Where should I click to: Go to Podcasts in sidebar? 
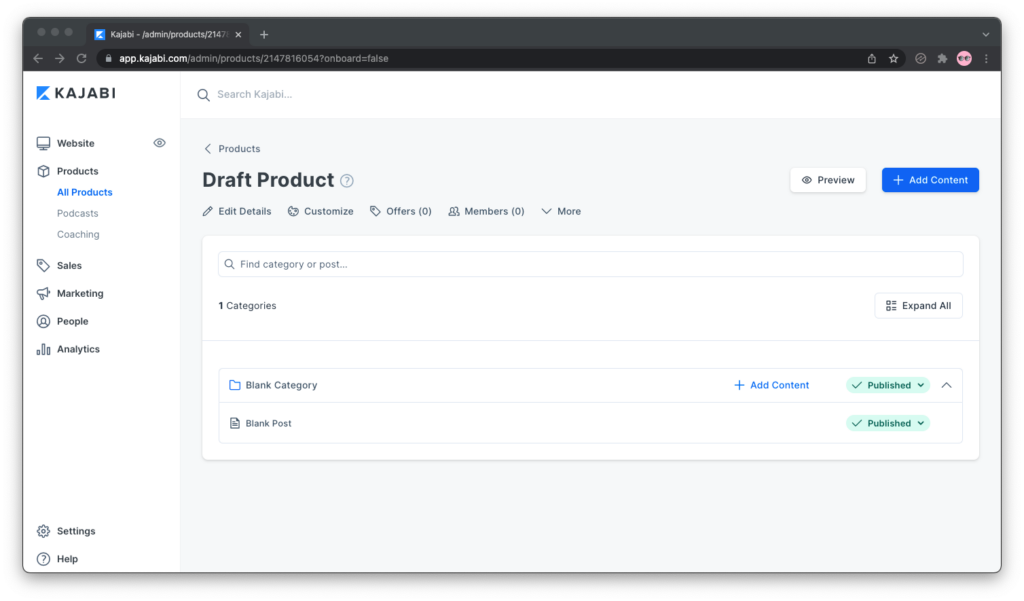[77, 213]
